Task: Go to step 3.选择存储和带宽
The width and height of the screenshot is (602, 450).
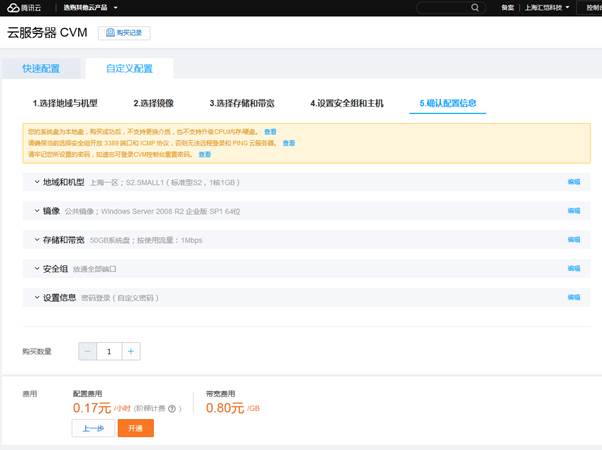Action: click(242, 103)
